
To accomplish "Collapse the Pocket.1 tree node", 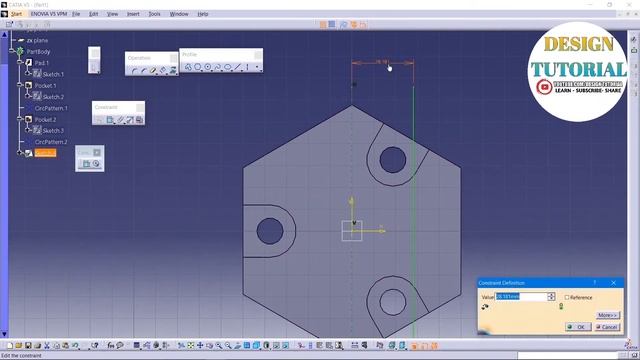I will tap(20, 85).
